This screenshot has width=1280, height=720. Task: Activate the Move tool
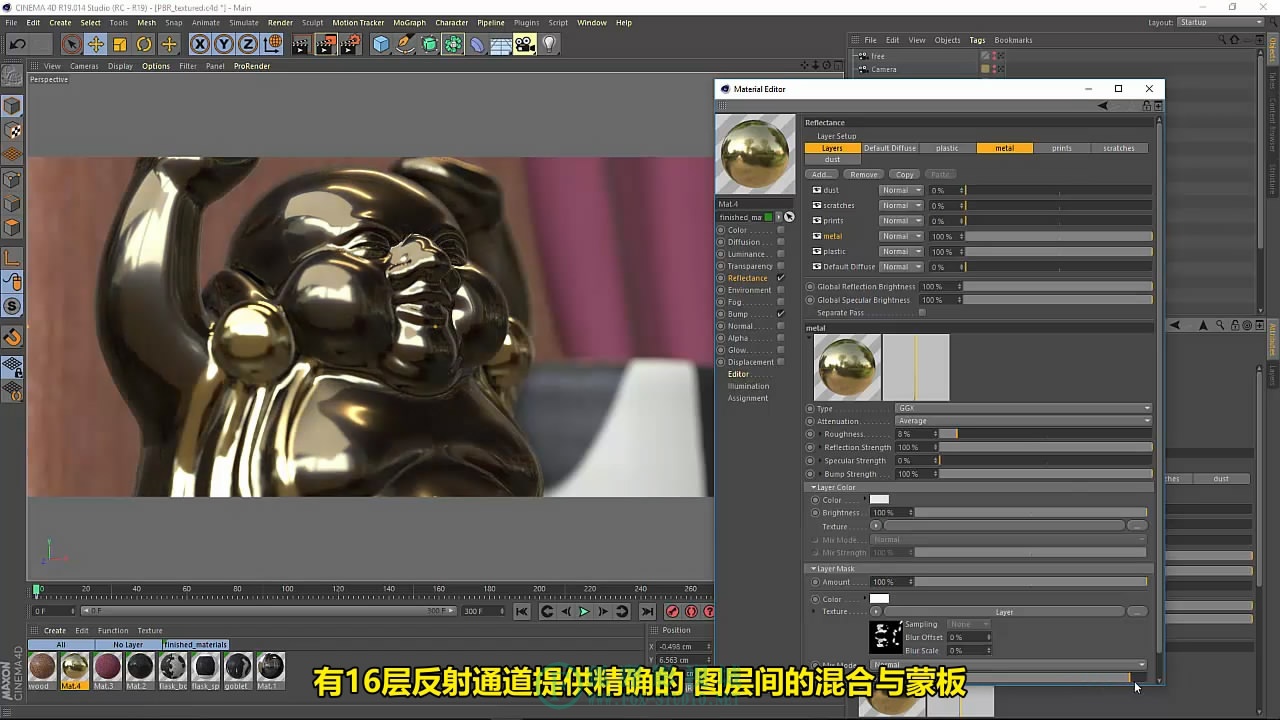(x=96, y=44)
